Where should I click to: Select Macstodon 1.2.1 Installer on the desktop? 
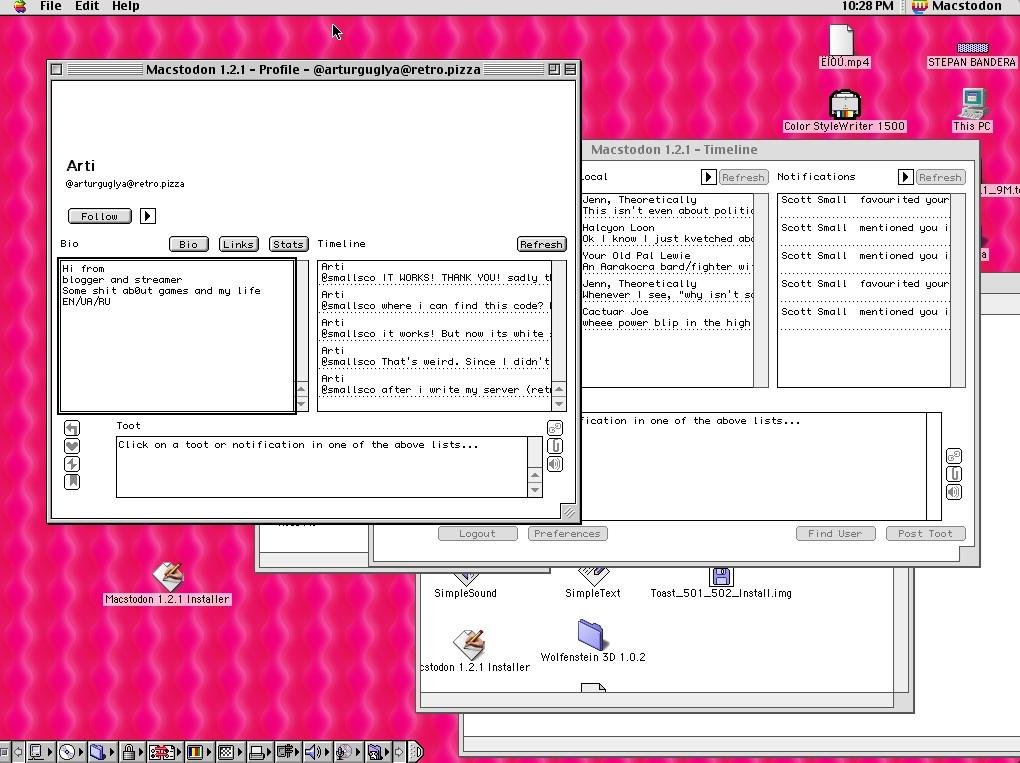coord(168,583)
